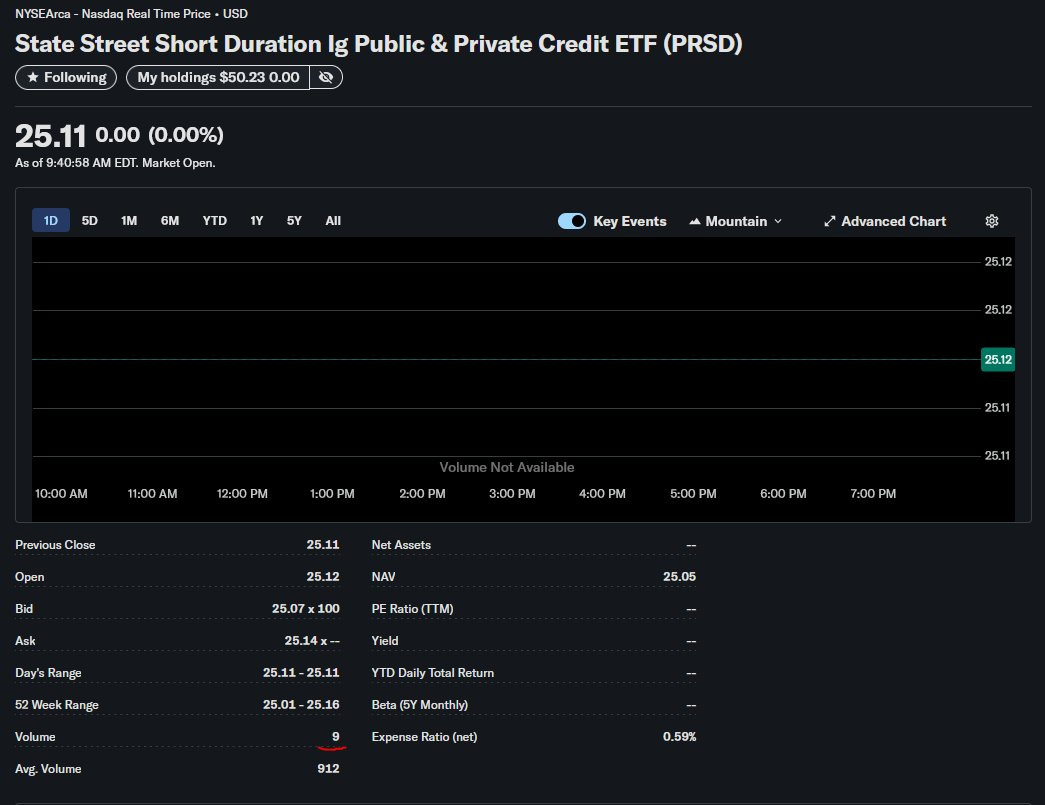Click the Open value 25.12
The image size is (1045, 805).
click(x=323, y=577)
